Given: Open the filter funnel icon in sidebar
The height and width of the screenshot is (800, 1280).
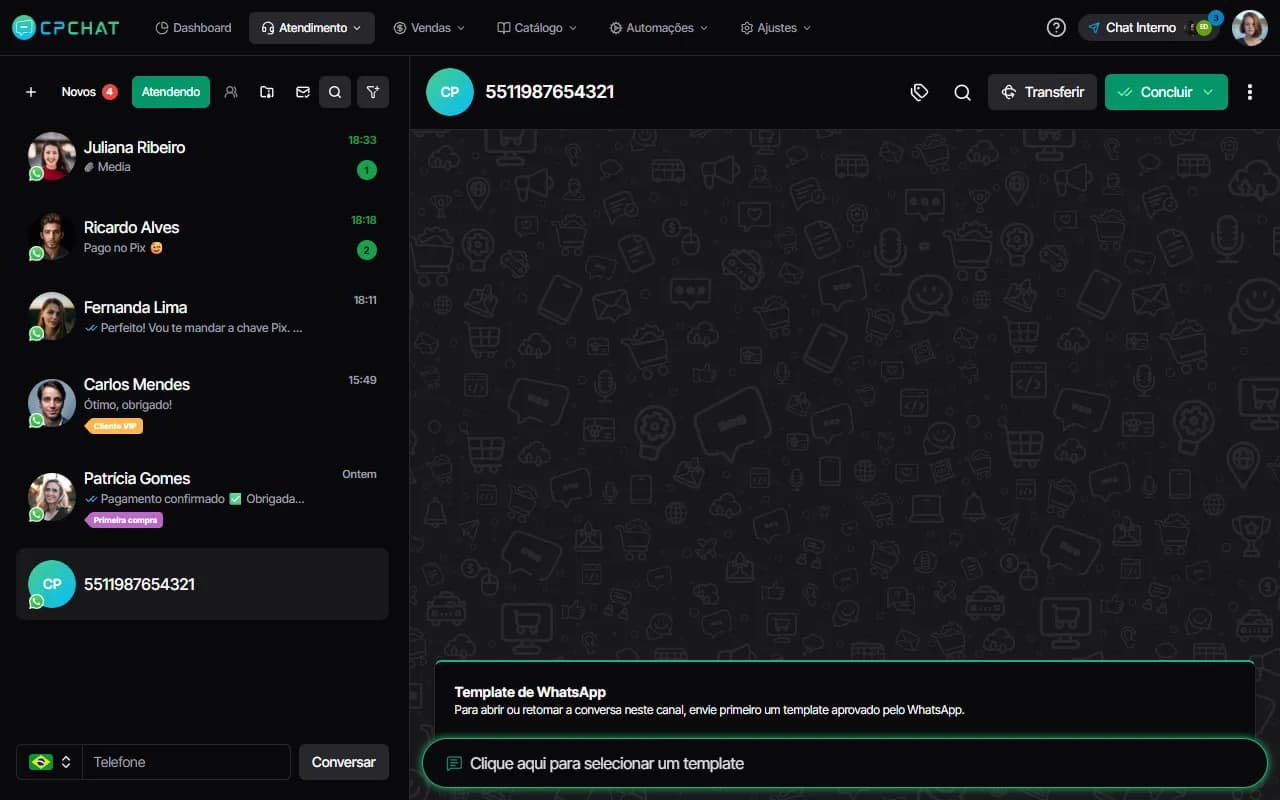Looking at the screenshot, I should [x=373, y=92].
